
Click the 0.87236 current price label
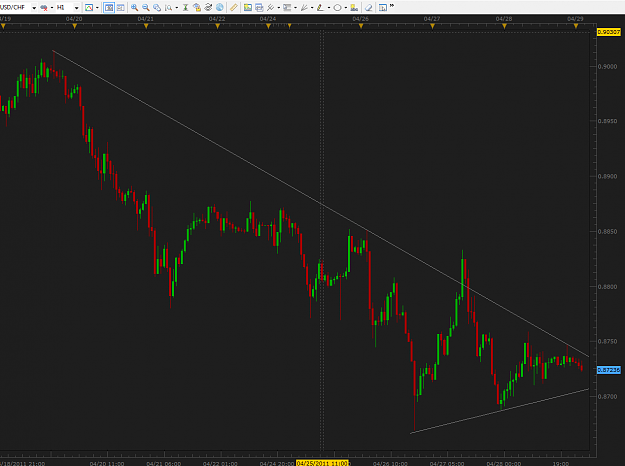tap(609, 370)
